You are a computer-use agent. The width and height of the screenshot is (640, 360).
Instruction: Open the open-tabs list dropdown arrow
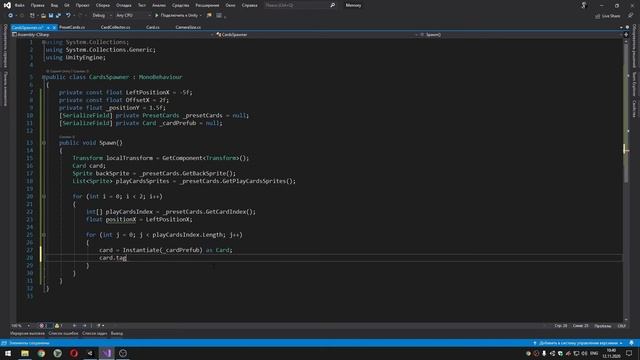(x=621, y=27)
